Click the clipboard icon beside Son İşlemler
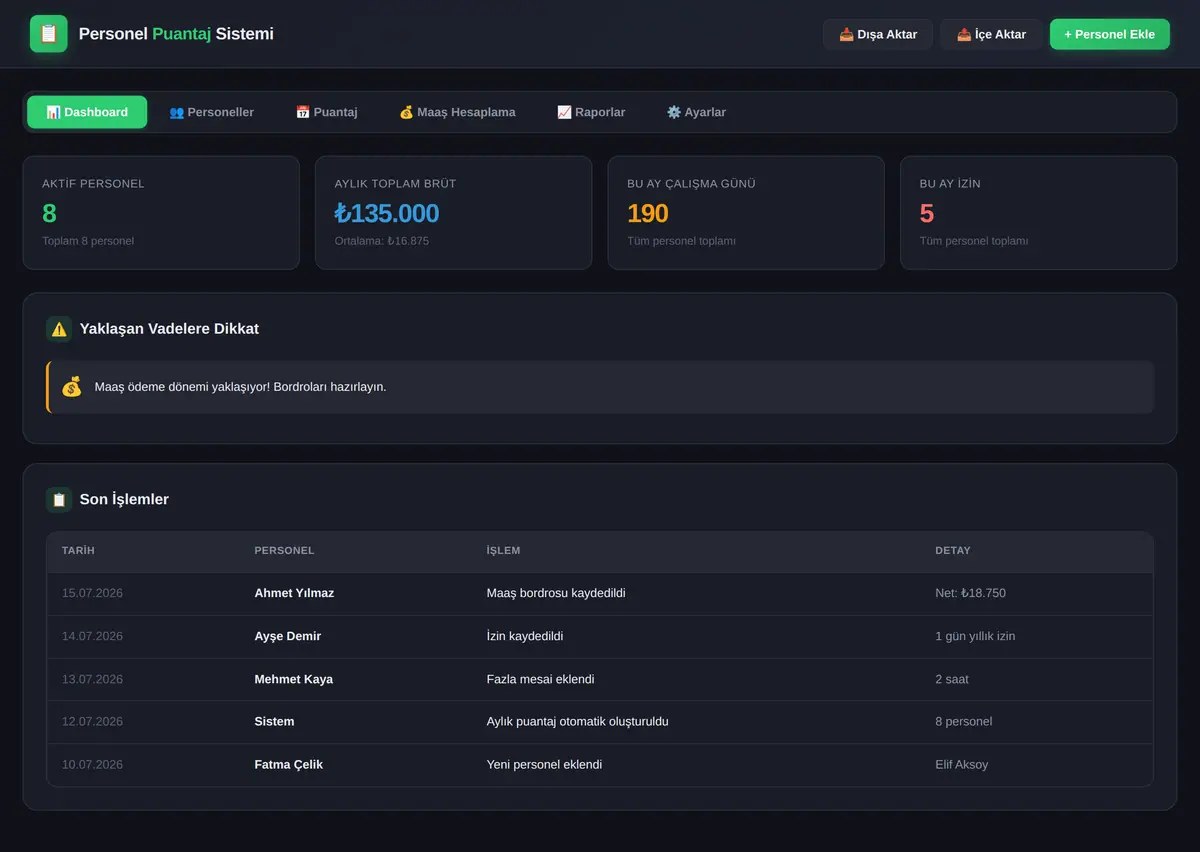Viewport: 1200px width, 852px height. pyautogui.click(x=59, y=500)
